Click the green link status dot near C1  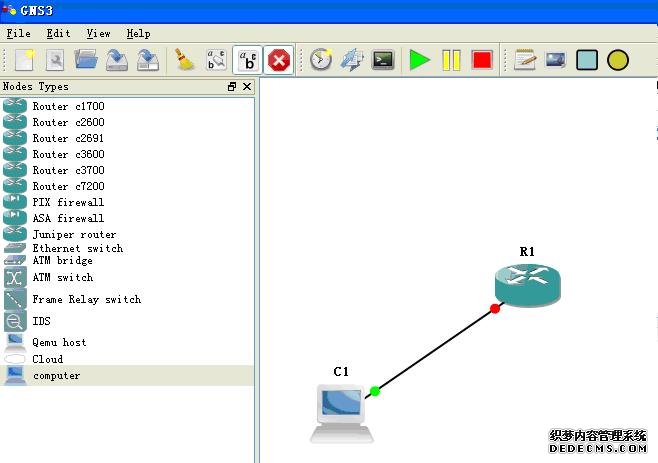click(x=375, y=391)
